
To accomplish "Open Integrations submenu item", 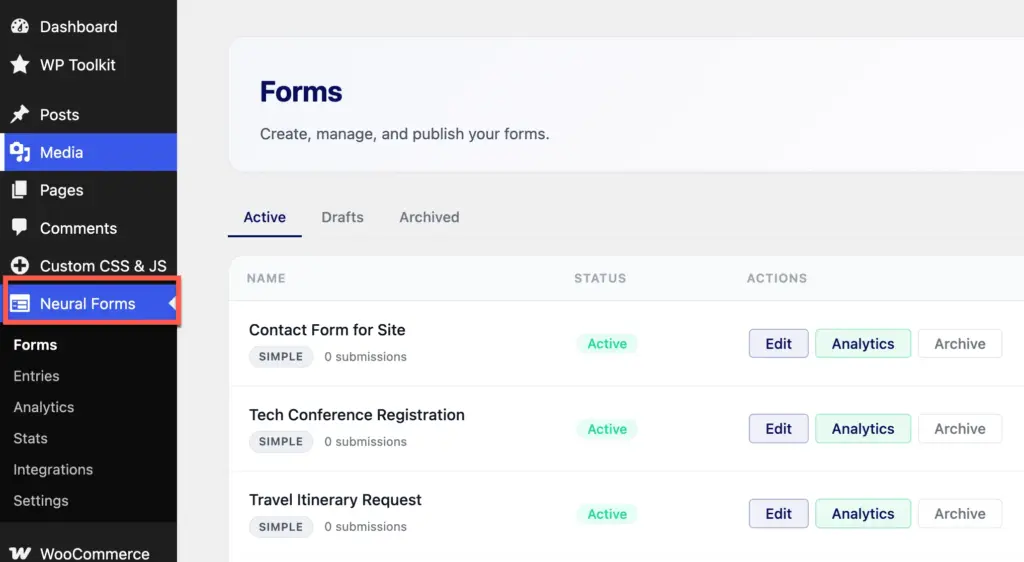I will pyautogui.click(x=53, y=469).
